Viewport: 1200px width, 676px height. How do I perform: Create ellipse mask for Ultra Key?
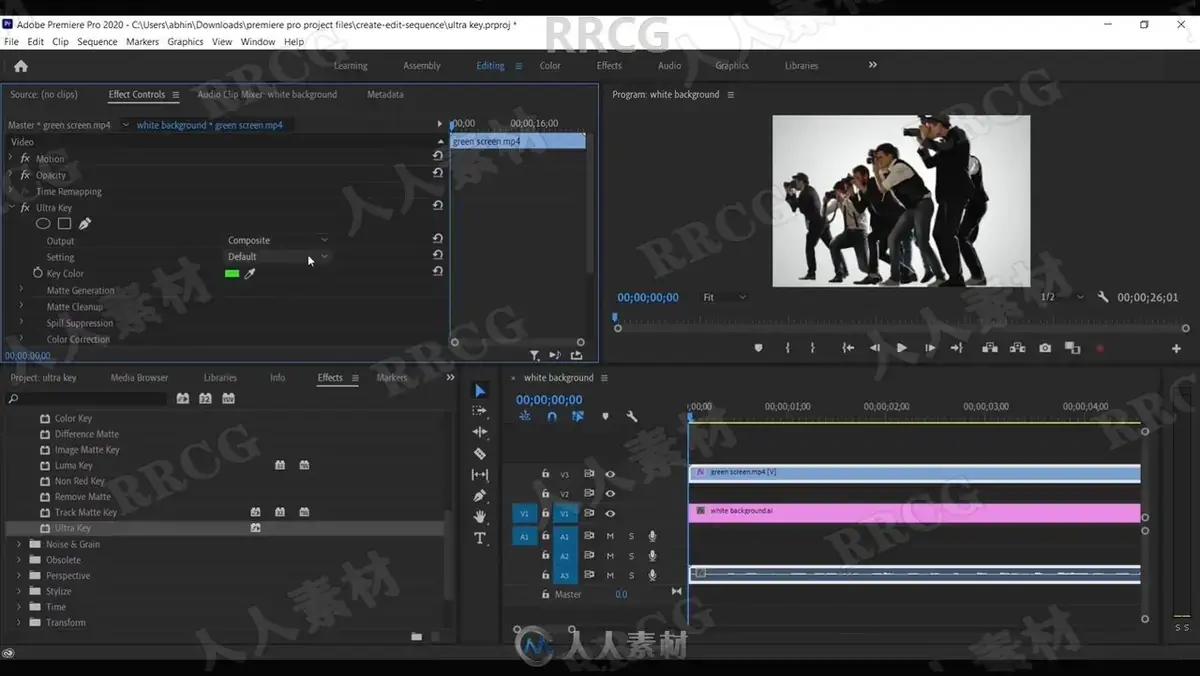click(43, 224)
